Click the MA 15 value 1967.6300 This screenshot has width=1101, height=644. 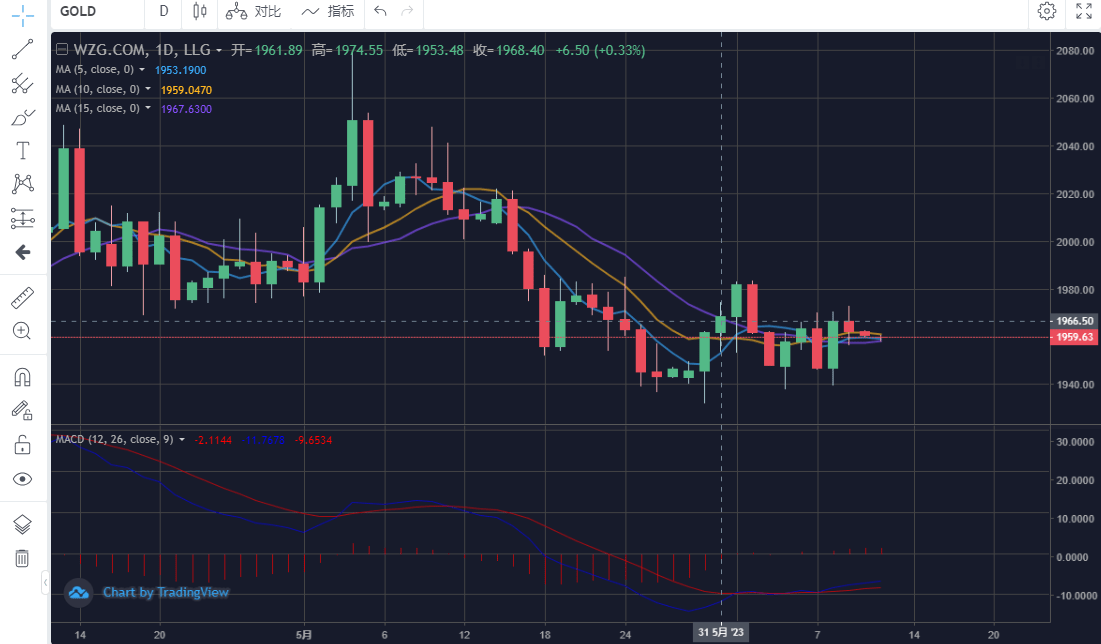pos(186,109)
